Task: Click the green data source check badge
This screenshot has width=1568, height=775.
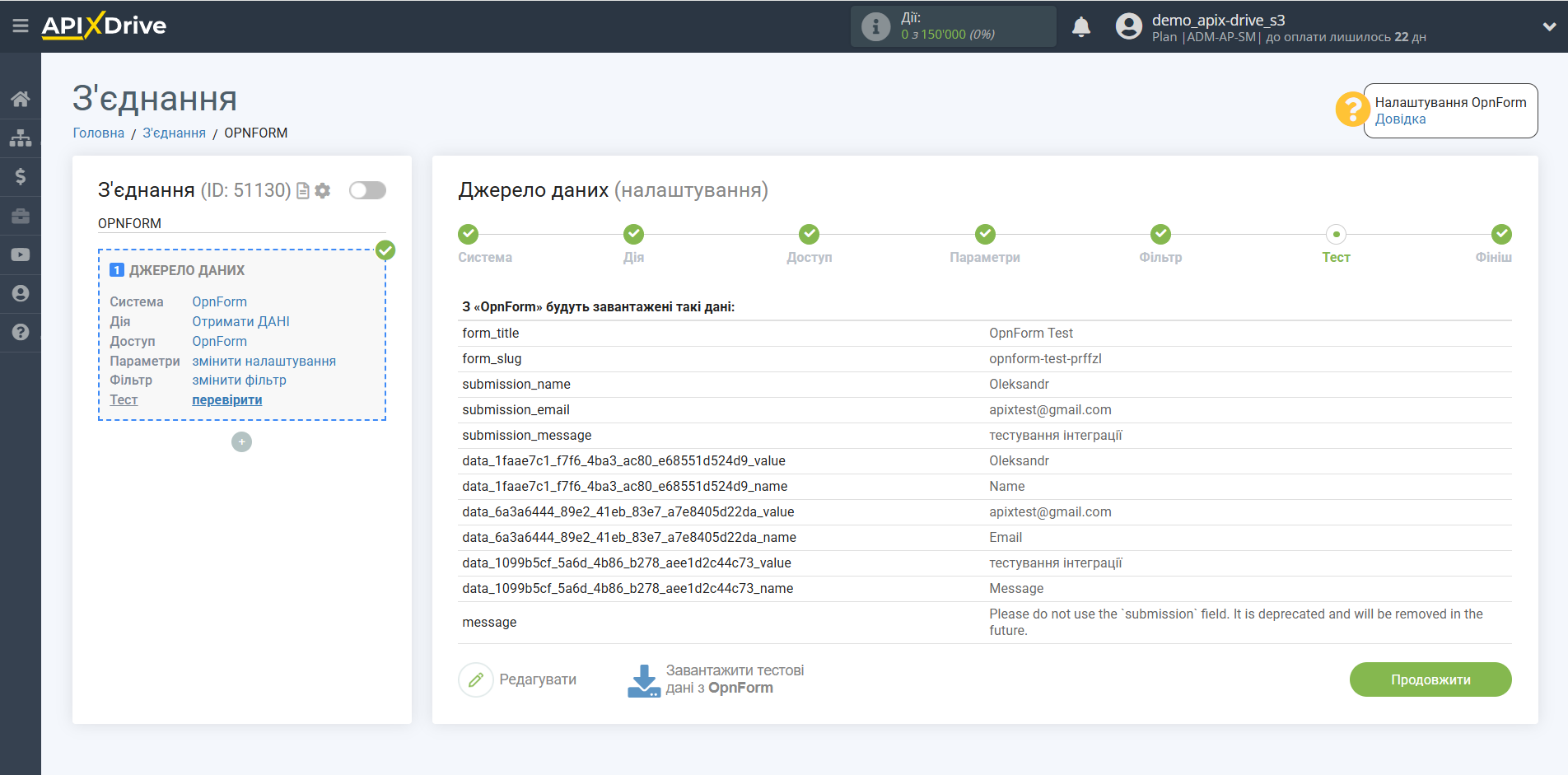Action: 385,250
